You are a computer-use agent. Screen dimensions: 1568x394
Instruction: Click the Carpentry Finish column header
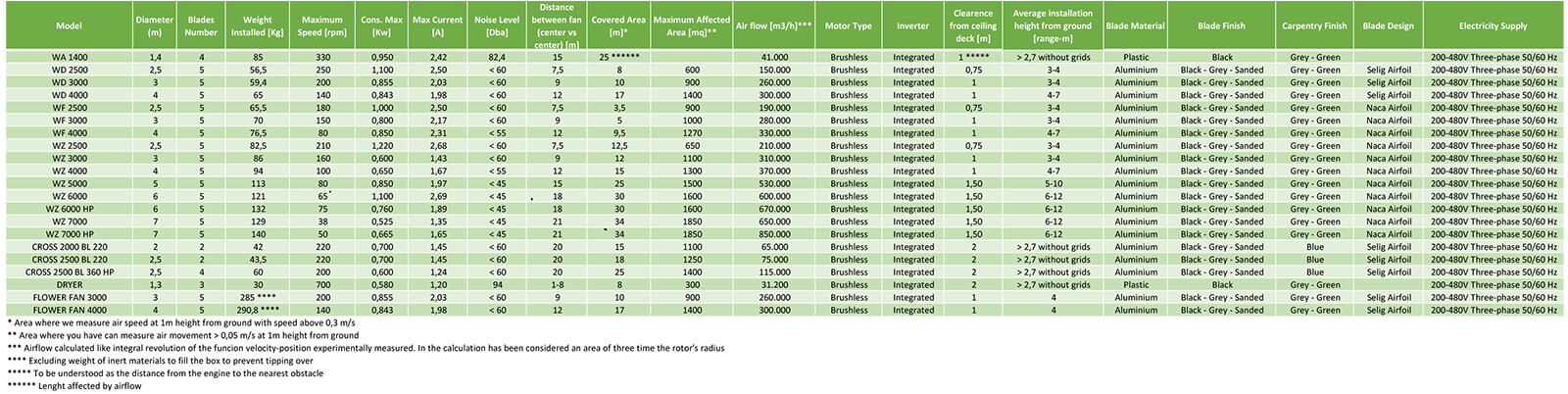[x=1314, y=26]
